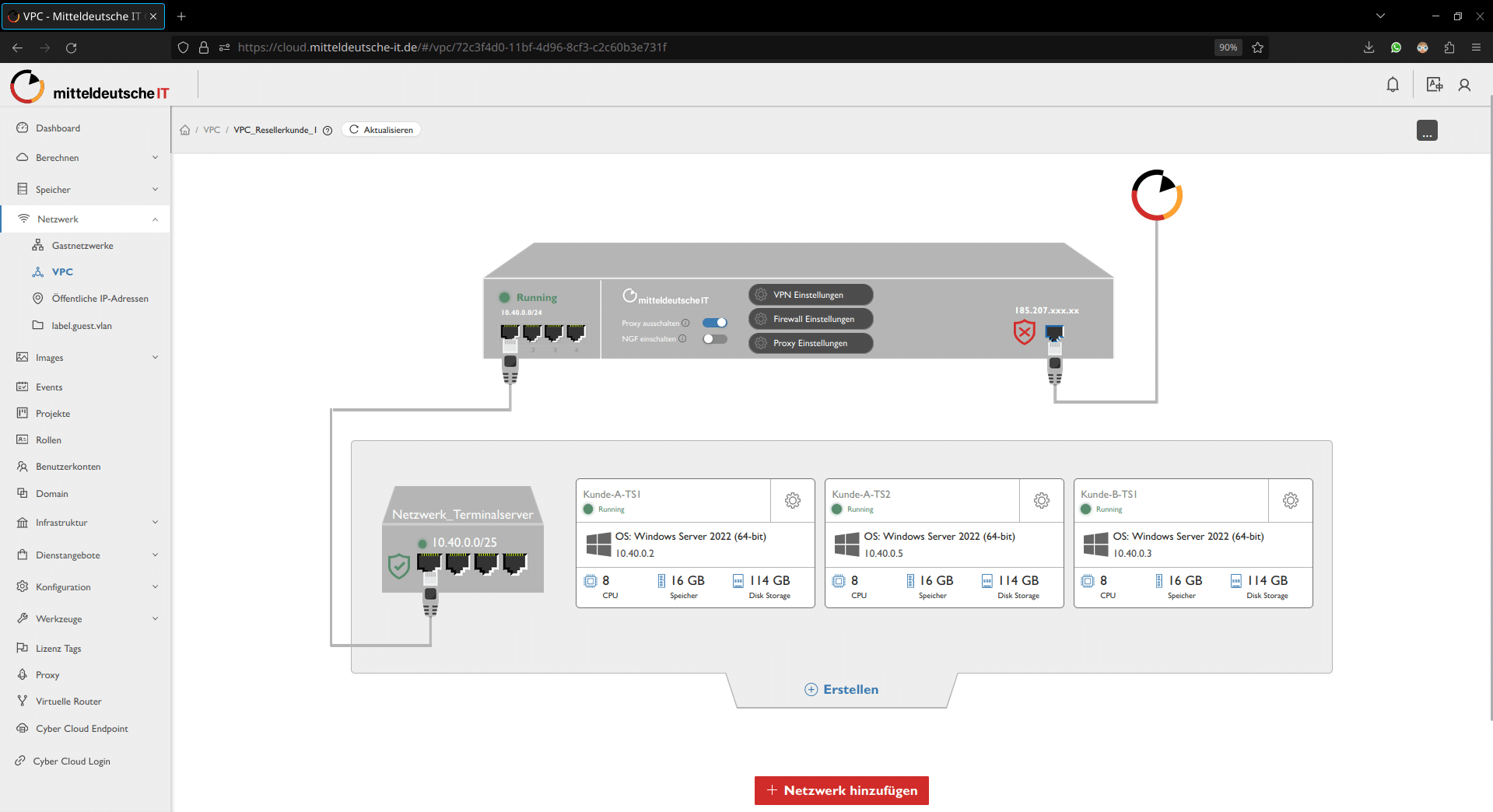Click the mitteldeutsche IT logo
Viewport: 1493px width, 812px height.
point(89,86)
